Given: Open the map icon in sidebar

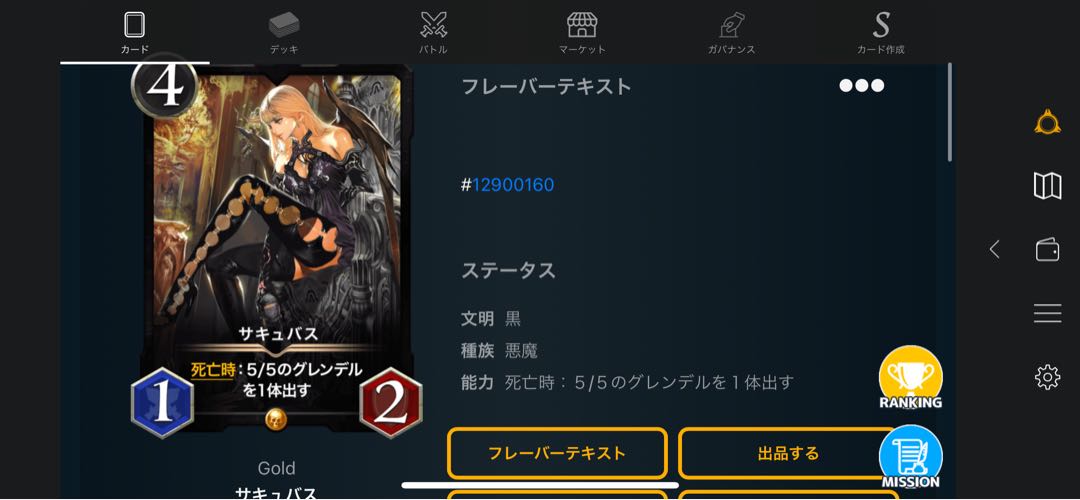Looking at the screenshot, I should (x=1047, y=186).
